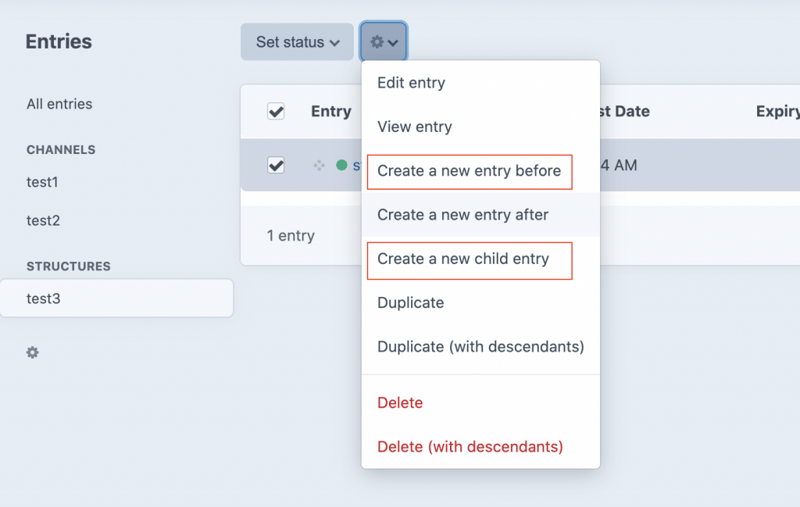The height and width of the screenshot is (507, 800).
Task: Toggle the select all entries checkbox
Action: 276,112
